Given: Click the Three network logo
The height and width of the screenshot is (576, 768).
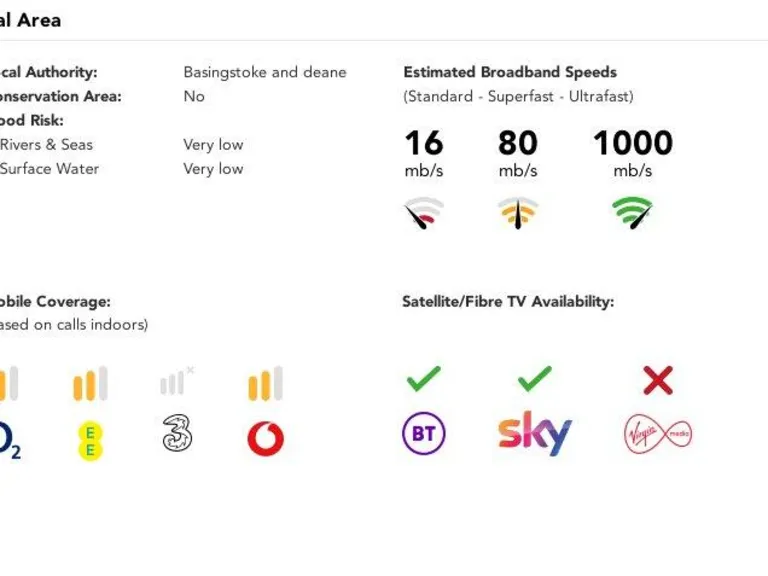Looking at the screenshot, I should point(177,432).
